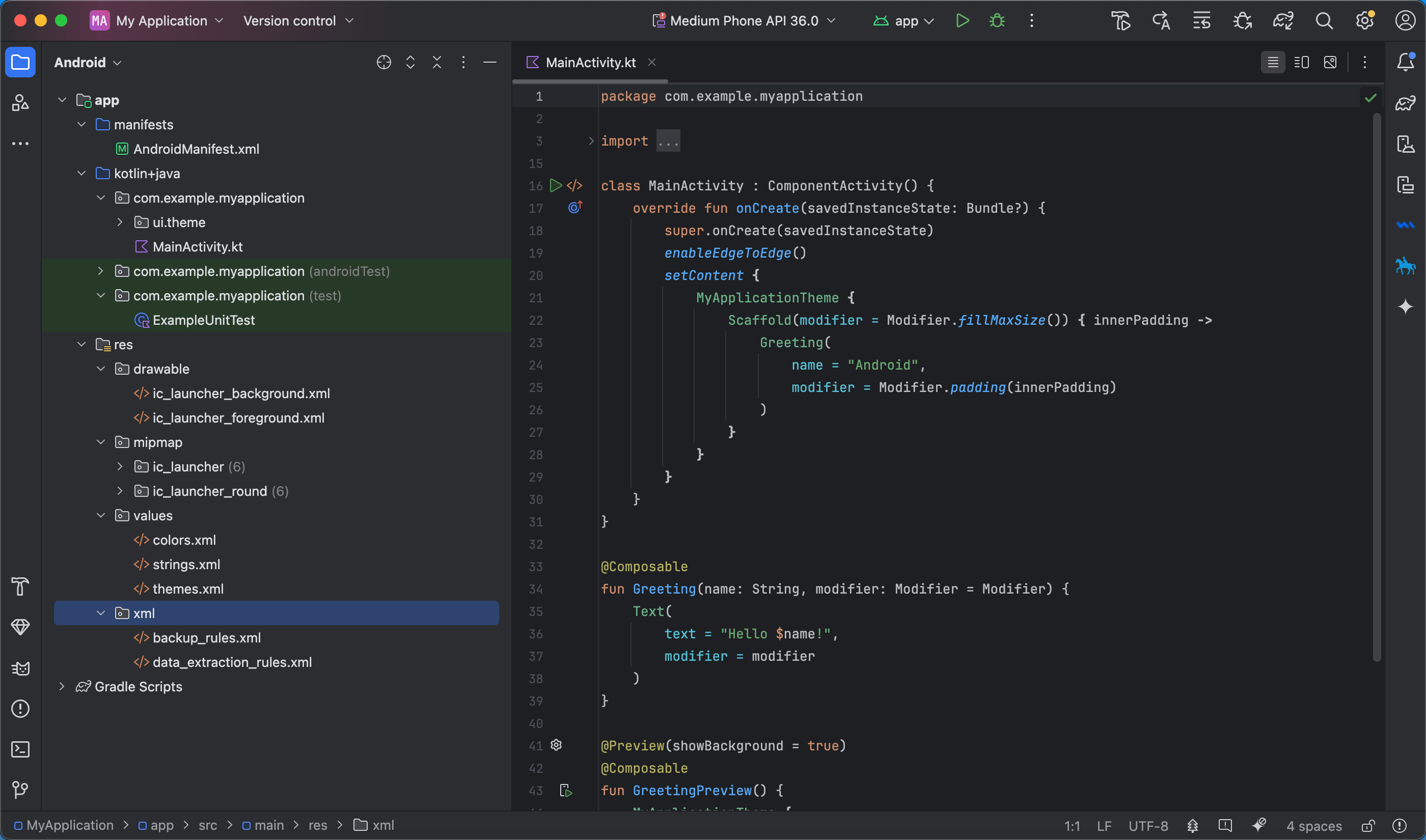The image size is (1426, 840).
Task: Open the Terminal tool window
Action: tap(20, 749)
